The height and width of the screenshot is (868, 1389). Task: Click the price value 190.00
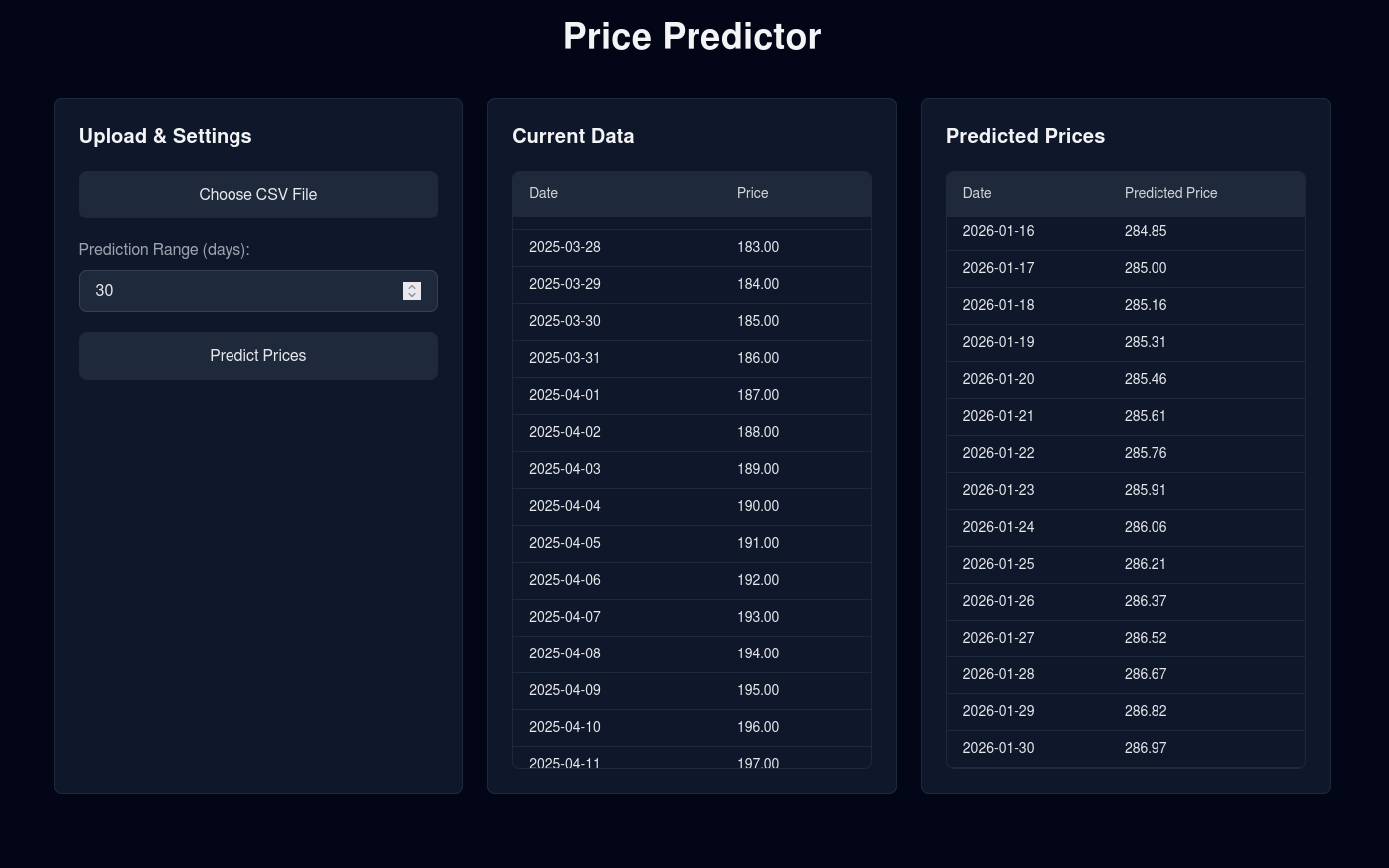click(x=758, y=506)
